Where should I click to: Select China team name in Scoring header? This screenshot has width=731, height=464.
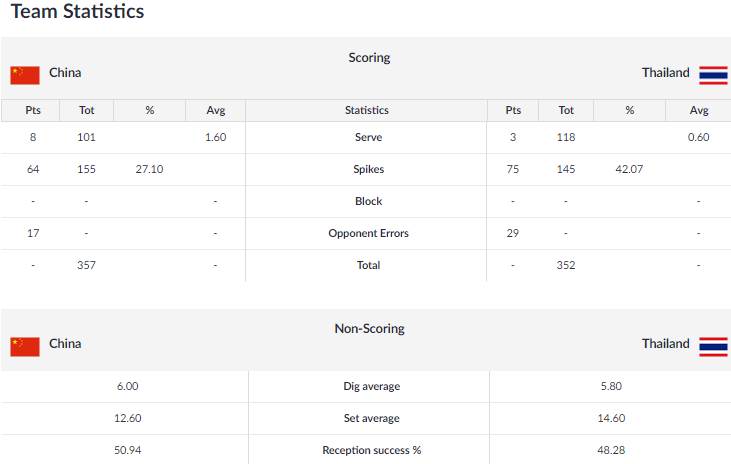pyautogui.click(x=65, y=73)
